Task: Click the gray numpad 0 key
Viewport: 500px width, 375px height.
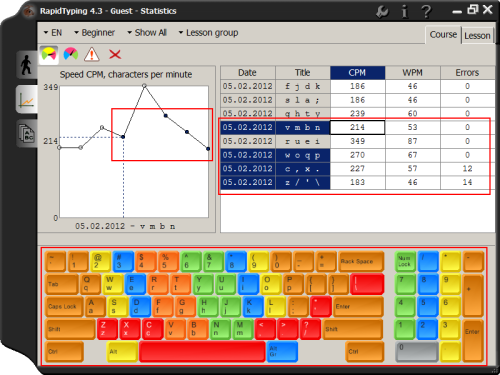Action: (416, 352)
